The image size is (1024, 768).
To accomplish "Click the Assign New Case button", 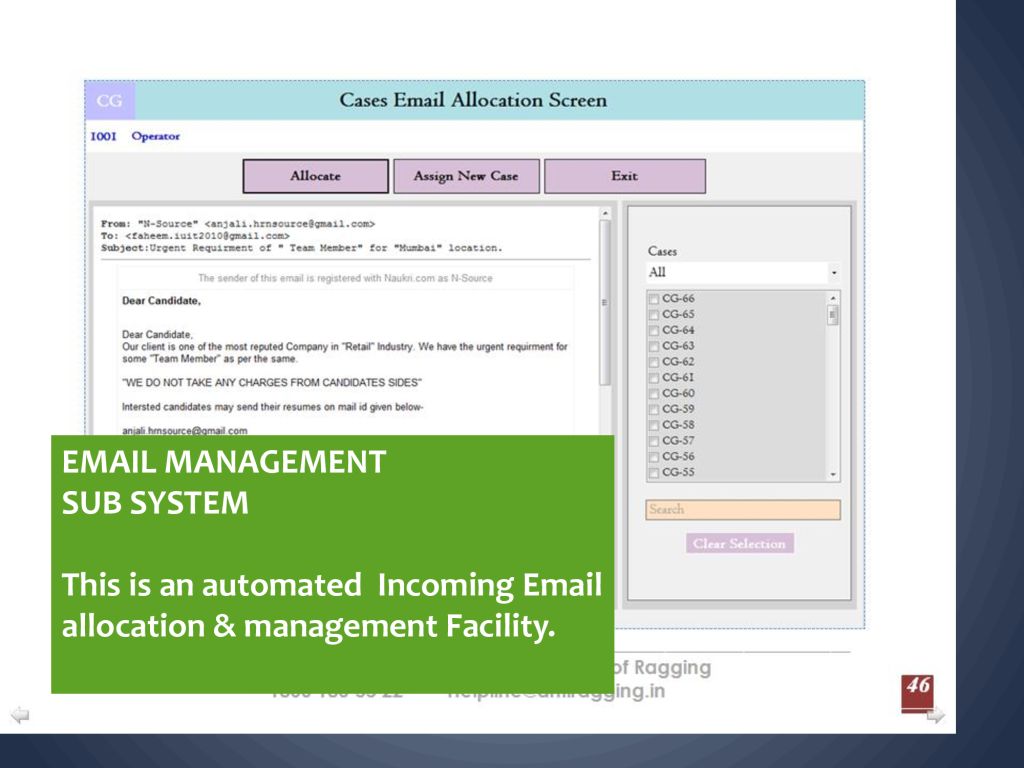I will click(x=466, y=176).
